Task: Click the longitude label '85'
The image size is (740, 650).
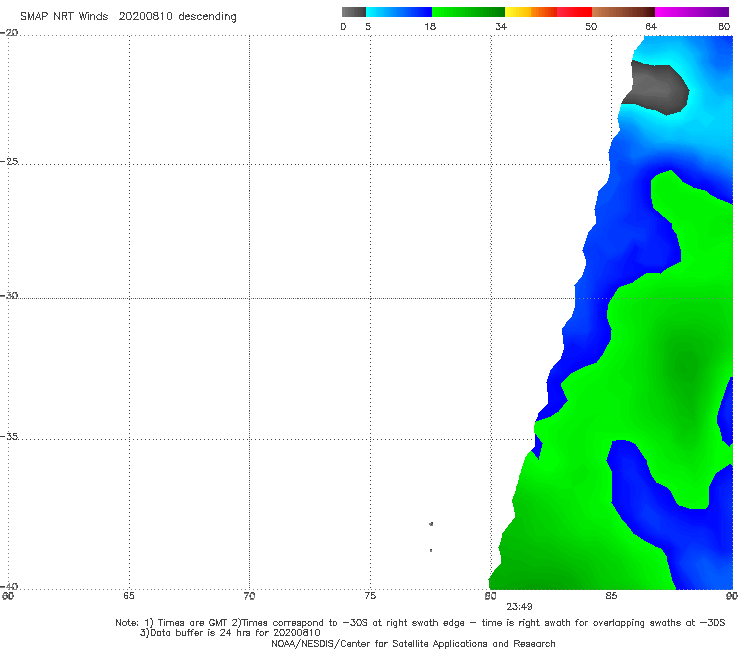Action: point(611,596)
